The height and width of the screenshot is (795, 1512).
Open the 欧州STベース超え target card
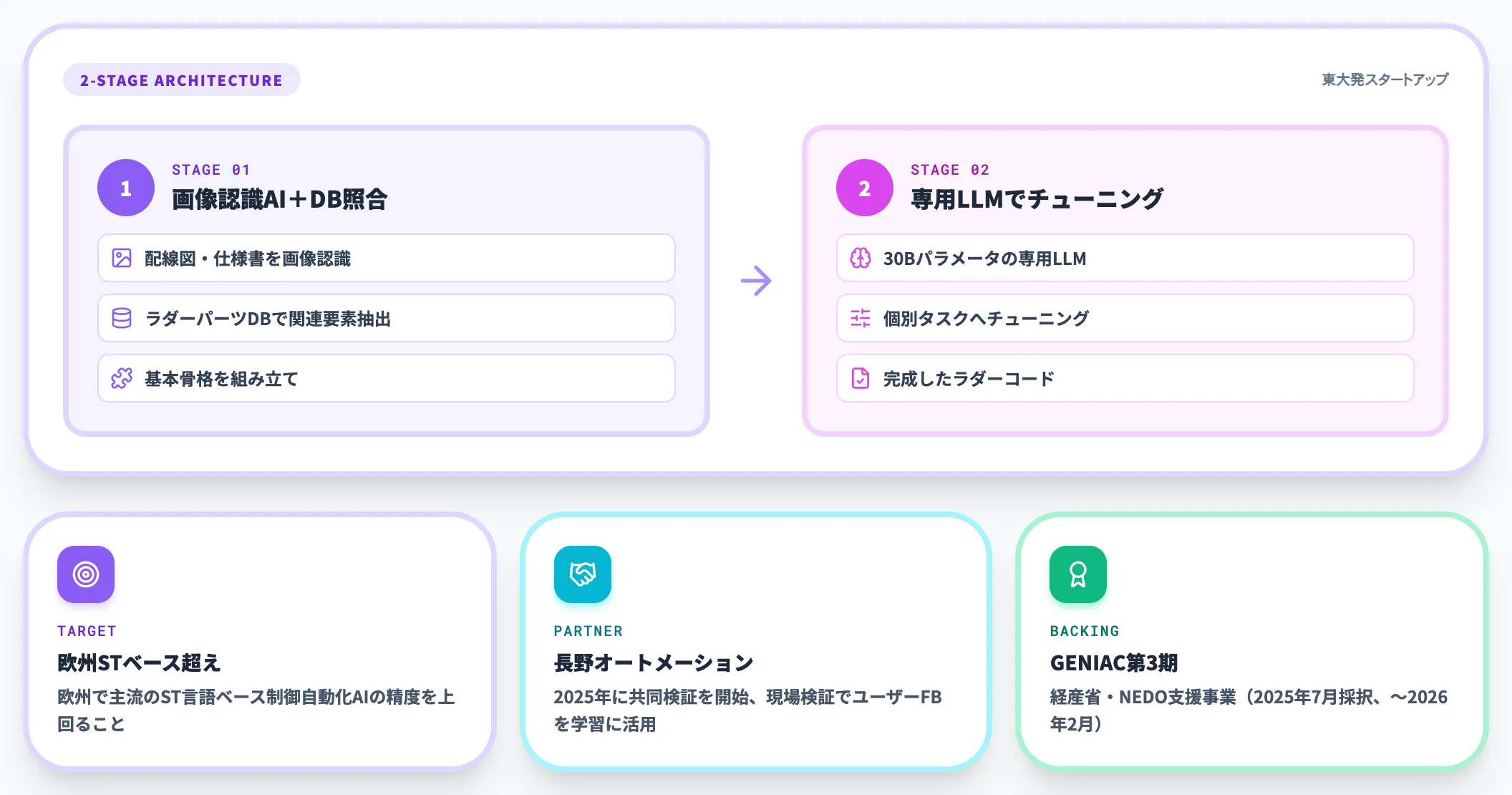click(x=261, y=642)
